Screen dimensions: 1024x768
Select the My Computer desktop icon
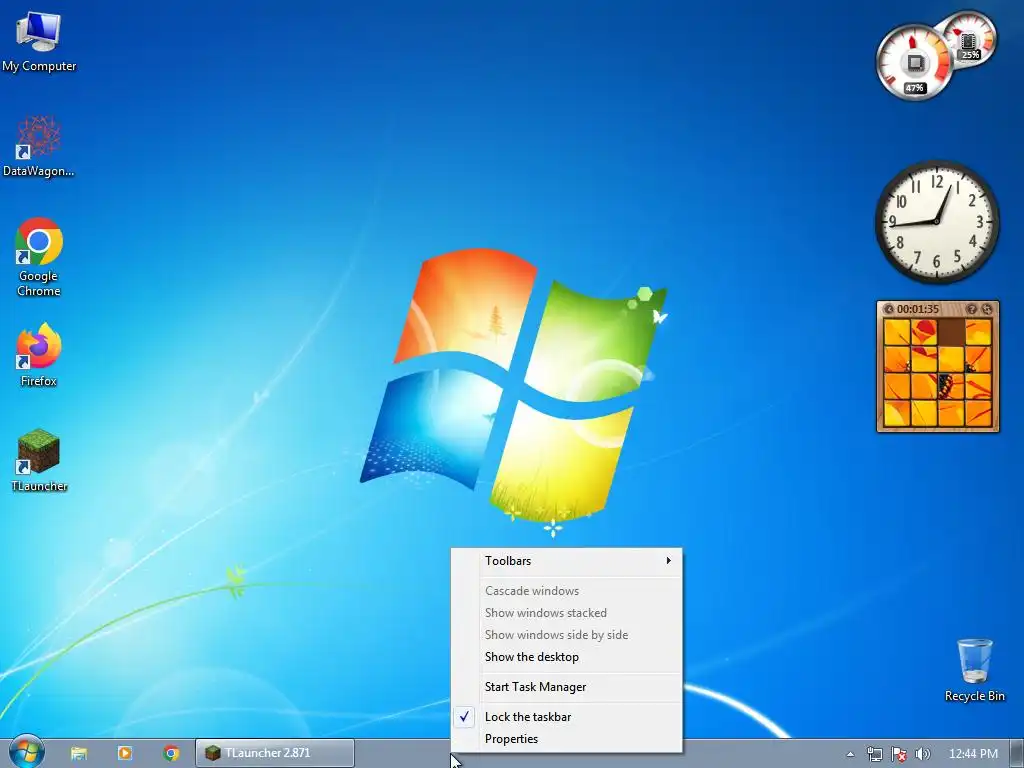pos(39,42)
